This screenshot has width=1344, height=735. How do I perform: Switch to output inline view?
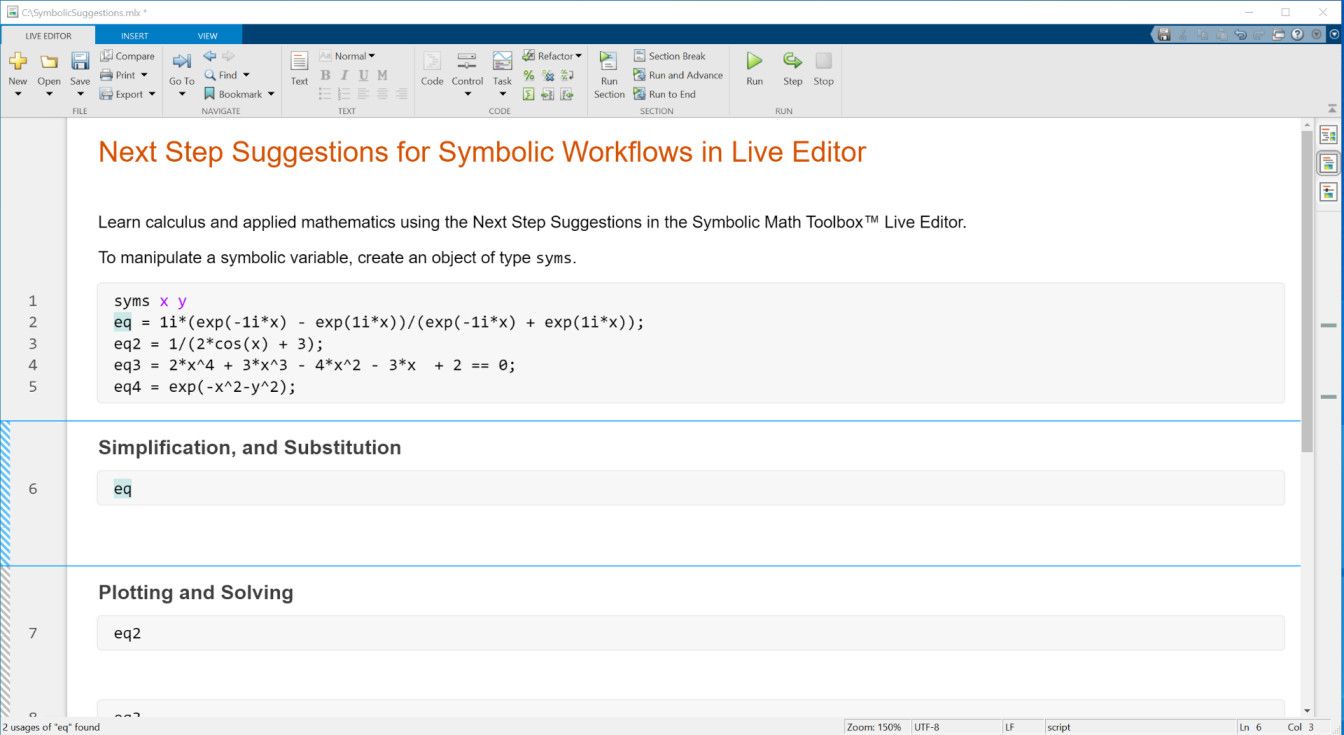click(1328, 163)
